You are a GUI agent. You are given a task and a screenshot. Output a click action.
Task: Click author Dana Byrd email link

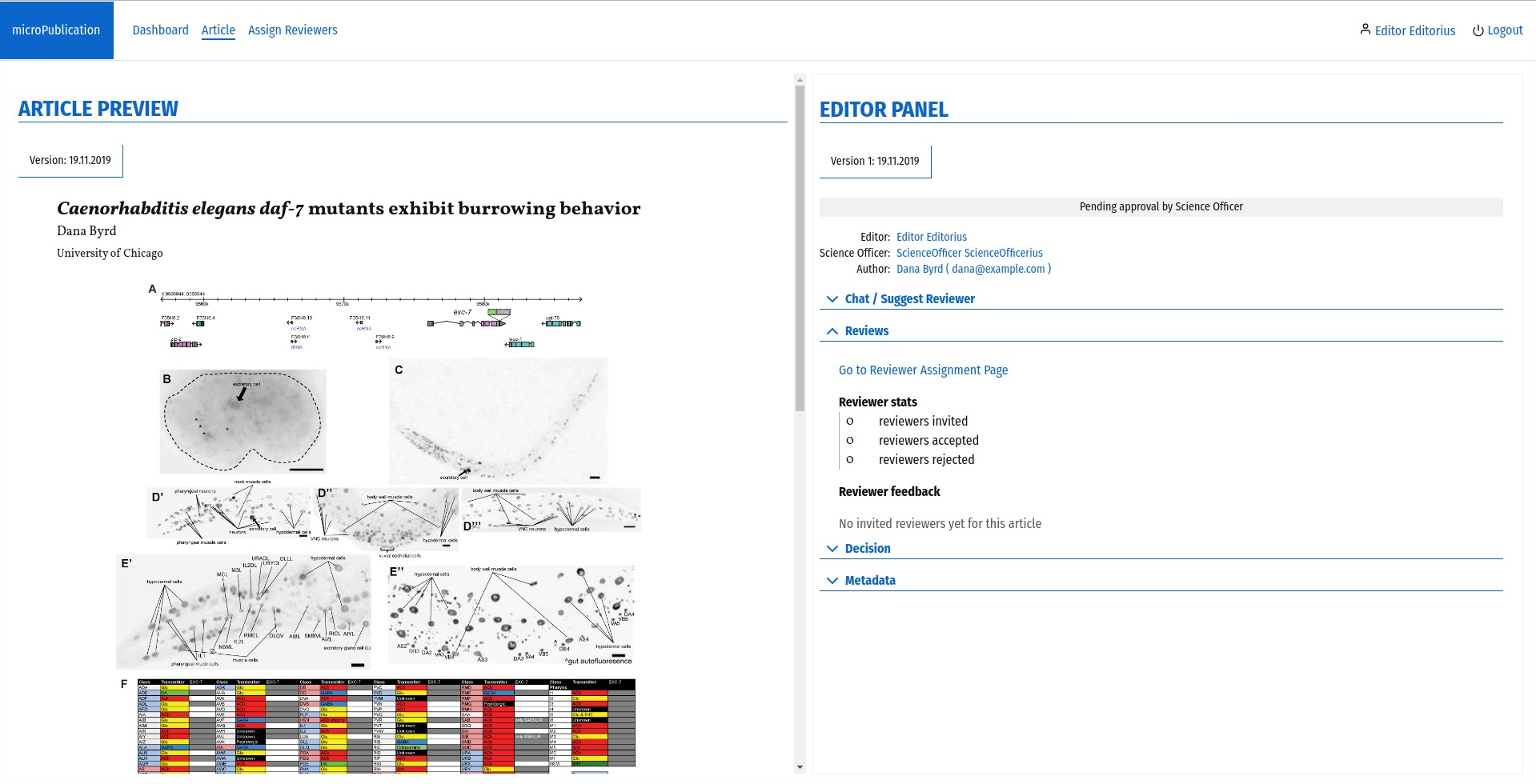[x=973, y=270]
